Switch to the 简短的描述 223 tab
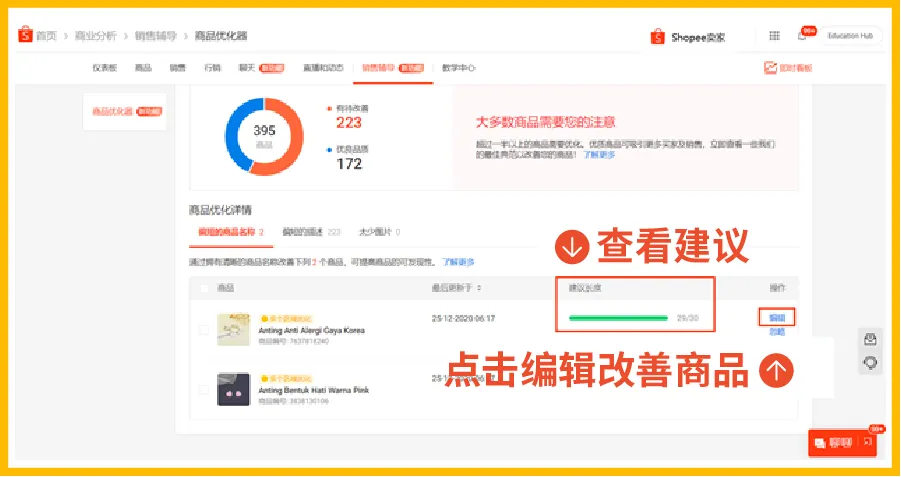This screenshot has height=477, width=901. 311,232
